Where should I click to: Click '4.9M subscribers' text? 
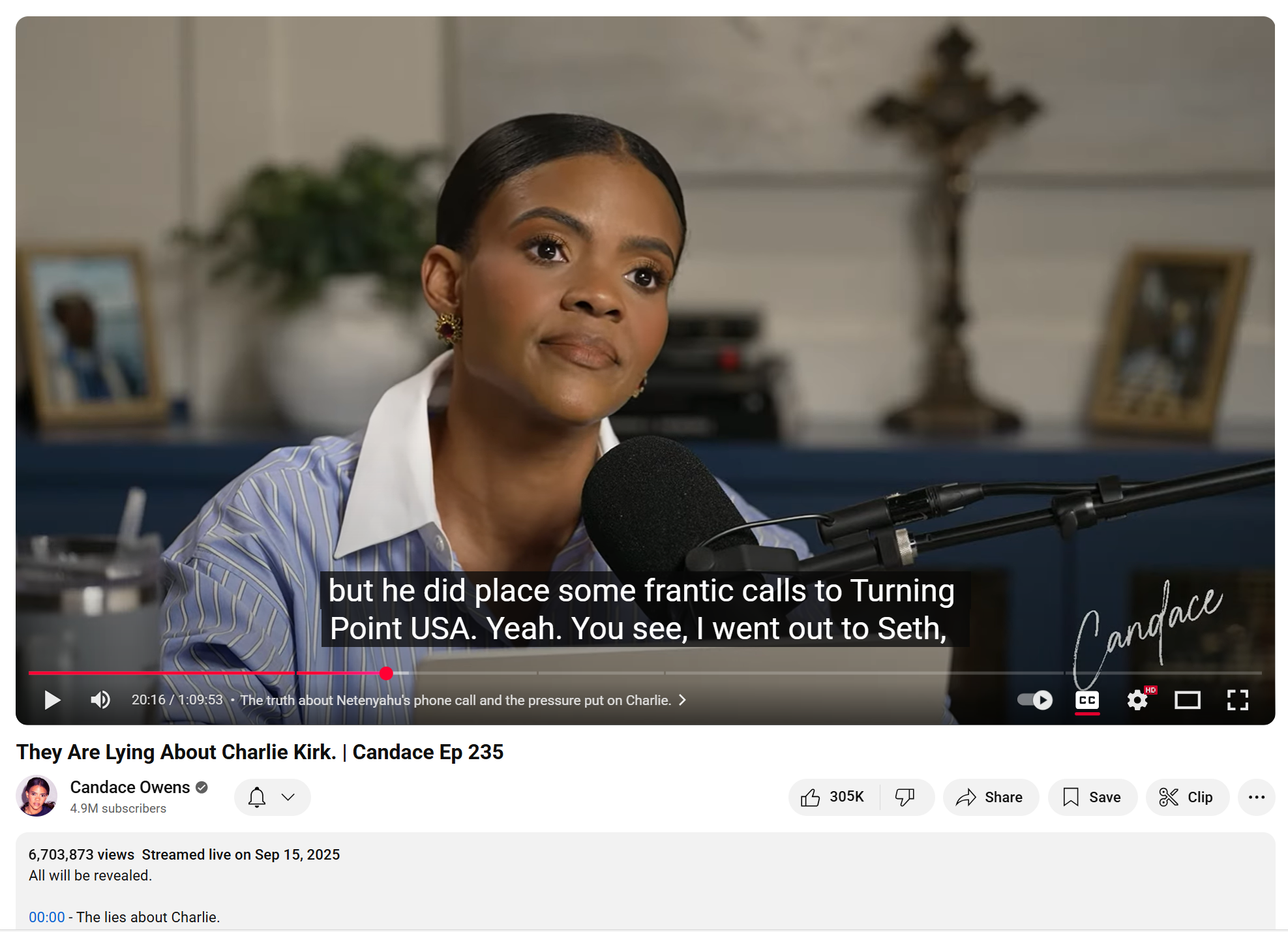pos(118,808)
